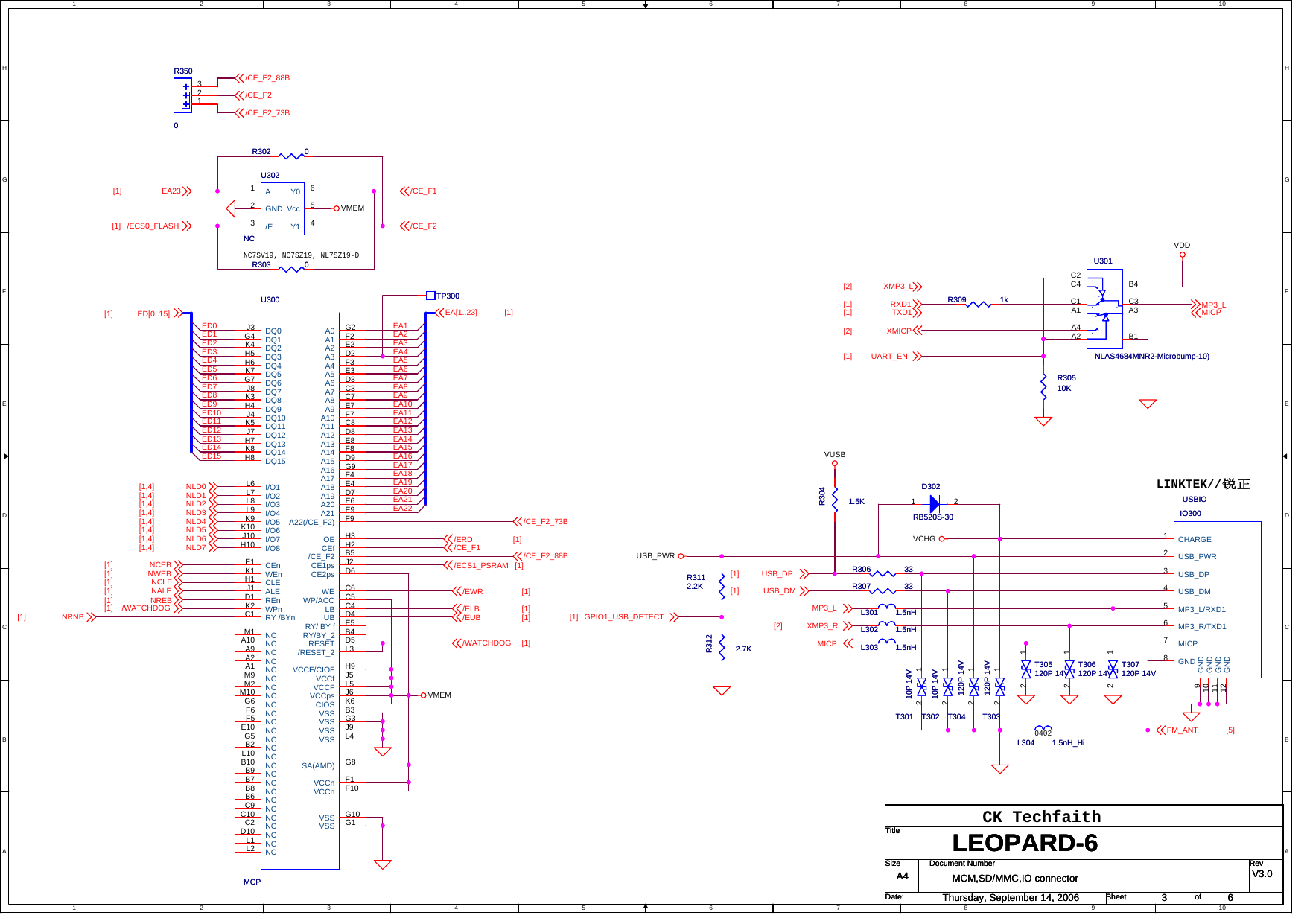
Task: Click the Document Number MCM,SD/MMC,IO connector field
Action: (1015, 878)
